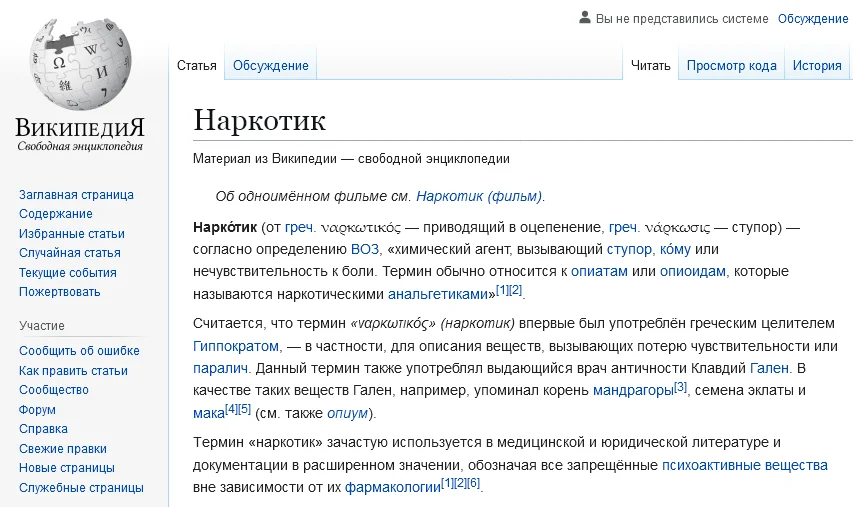Viewport: 853px width, 507px height.
Task: Open the фармакологии link
Action: tap(393, 487)
